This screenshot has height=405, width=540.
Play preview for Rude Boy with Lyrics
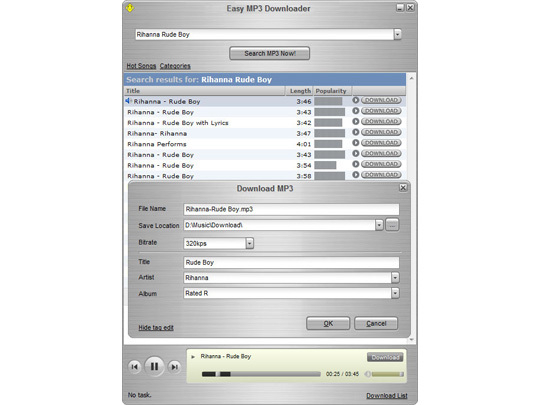click(356, 122)
